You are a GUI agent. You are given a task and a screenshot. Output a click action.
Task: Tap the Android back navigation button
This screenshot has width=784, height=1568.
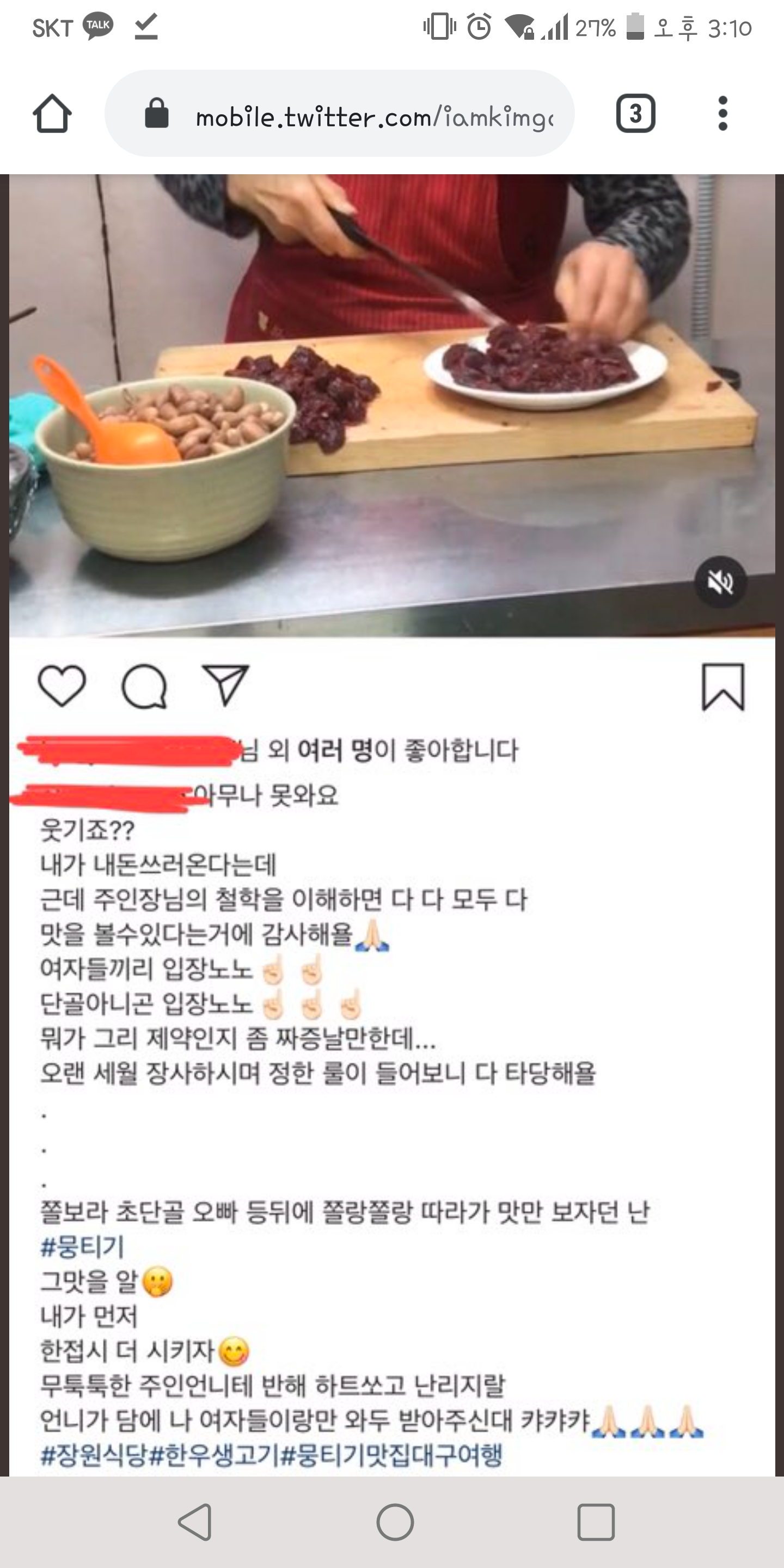coord(195,1522)
